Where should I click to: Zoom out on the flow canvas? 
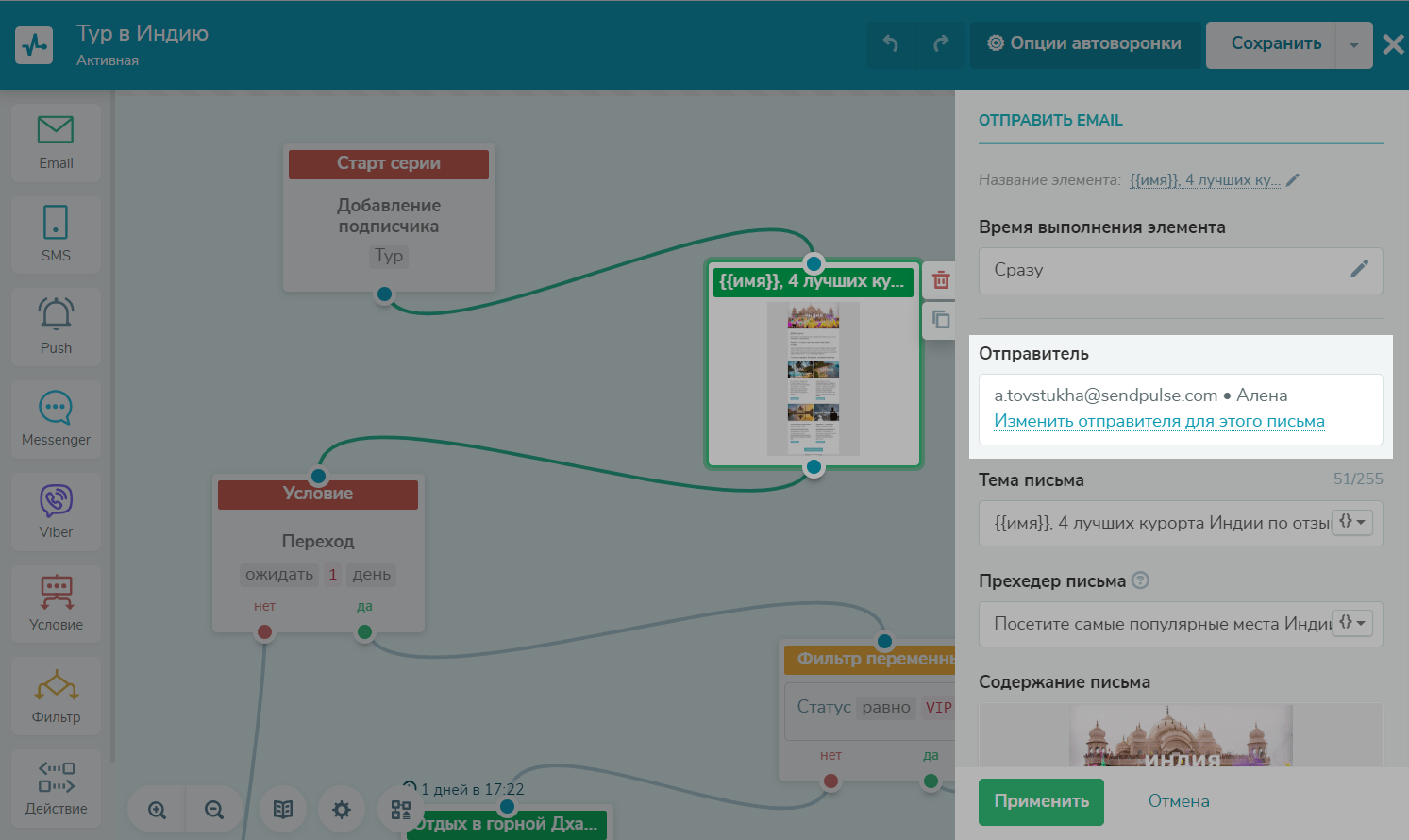click(214, 810)
